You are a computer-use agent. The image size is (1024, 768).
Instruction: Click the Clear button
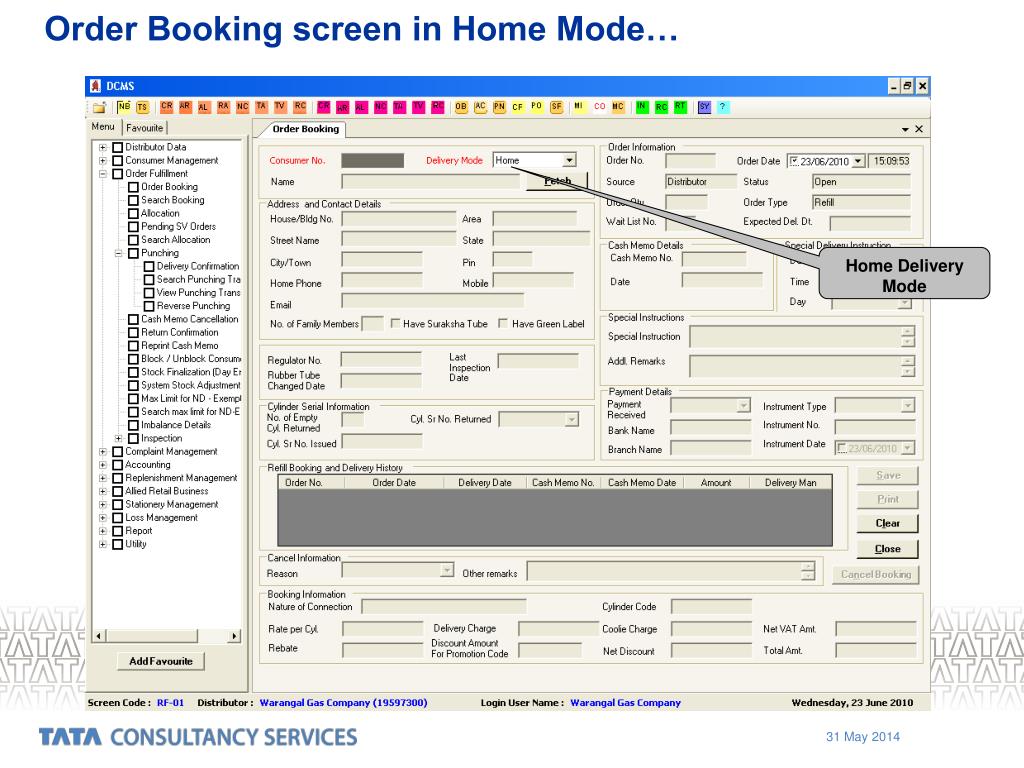click(x=888, y=523)
